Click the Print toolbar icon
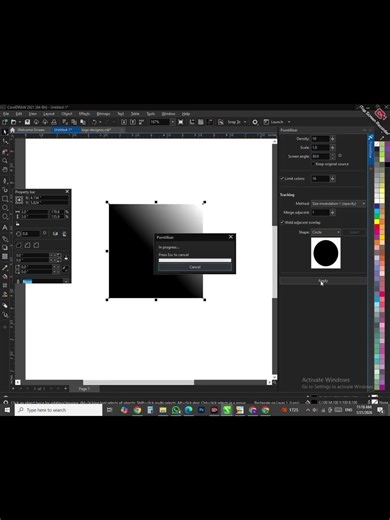The width and height of the screenshot is (390, 520). pos(54,122)
